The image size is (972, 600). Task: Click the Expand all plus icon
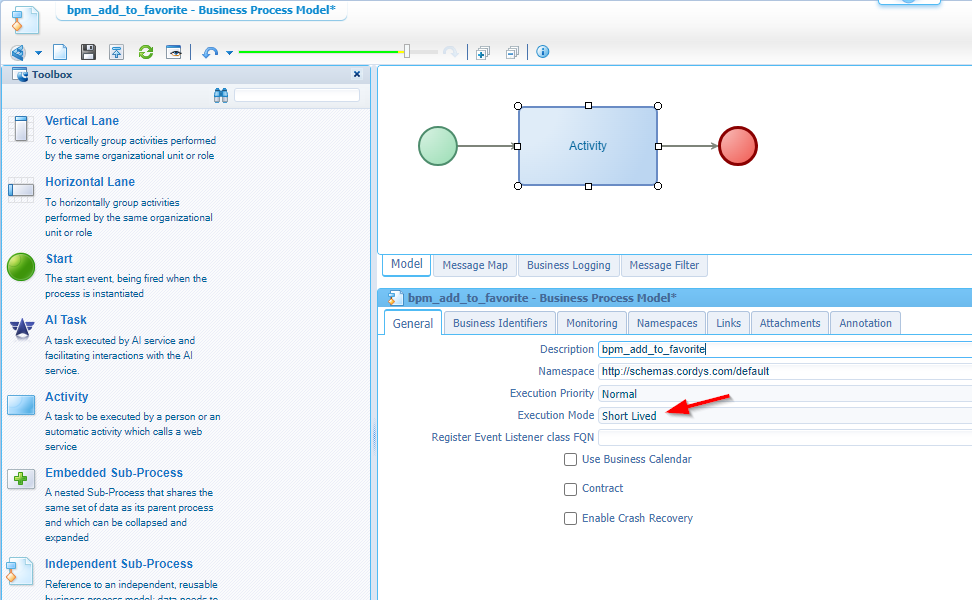(x=482, y=52)
